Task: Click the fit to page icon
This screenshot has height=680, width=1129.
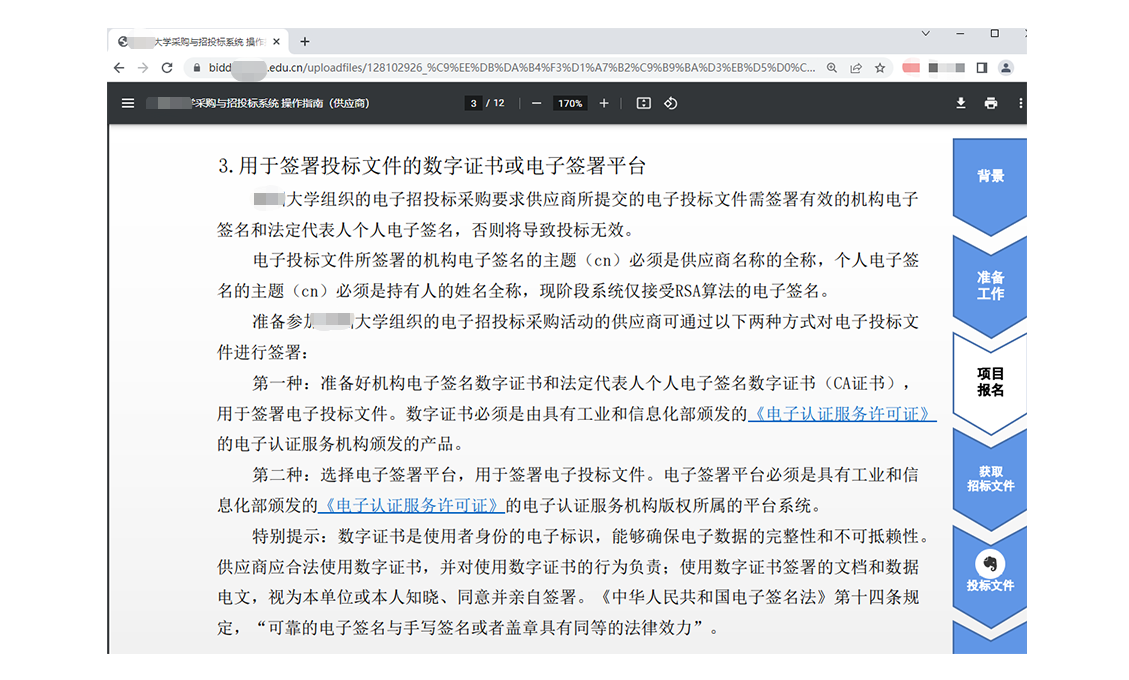Action: point(643,103)
